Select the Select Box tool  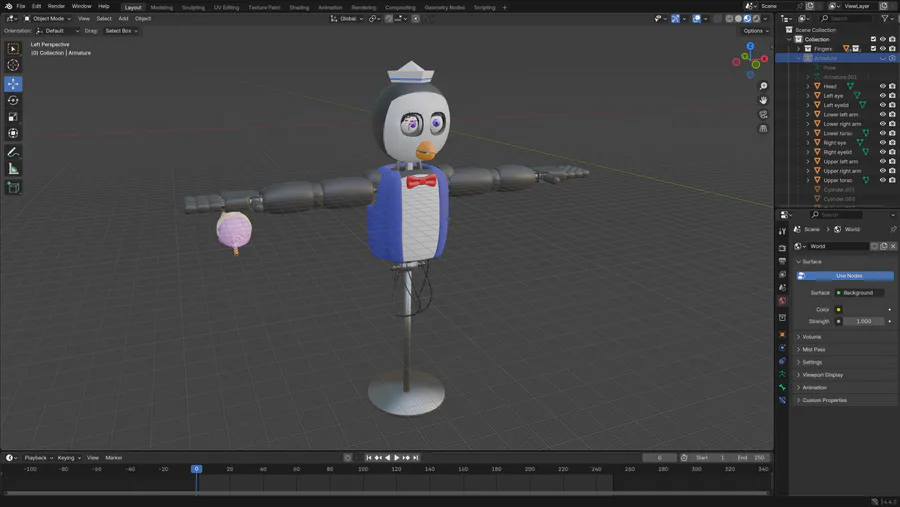click(13, 49)
